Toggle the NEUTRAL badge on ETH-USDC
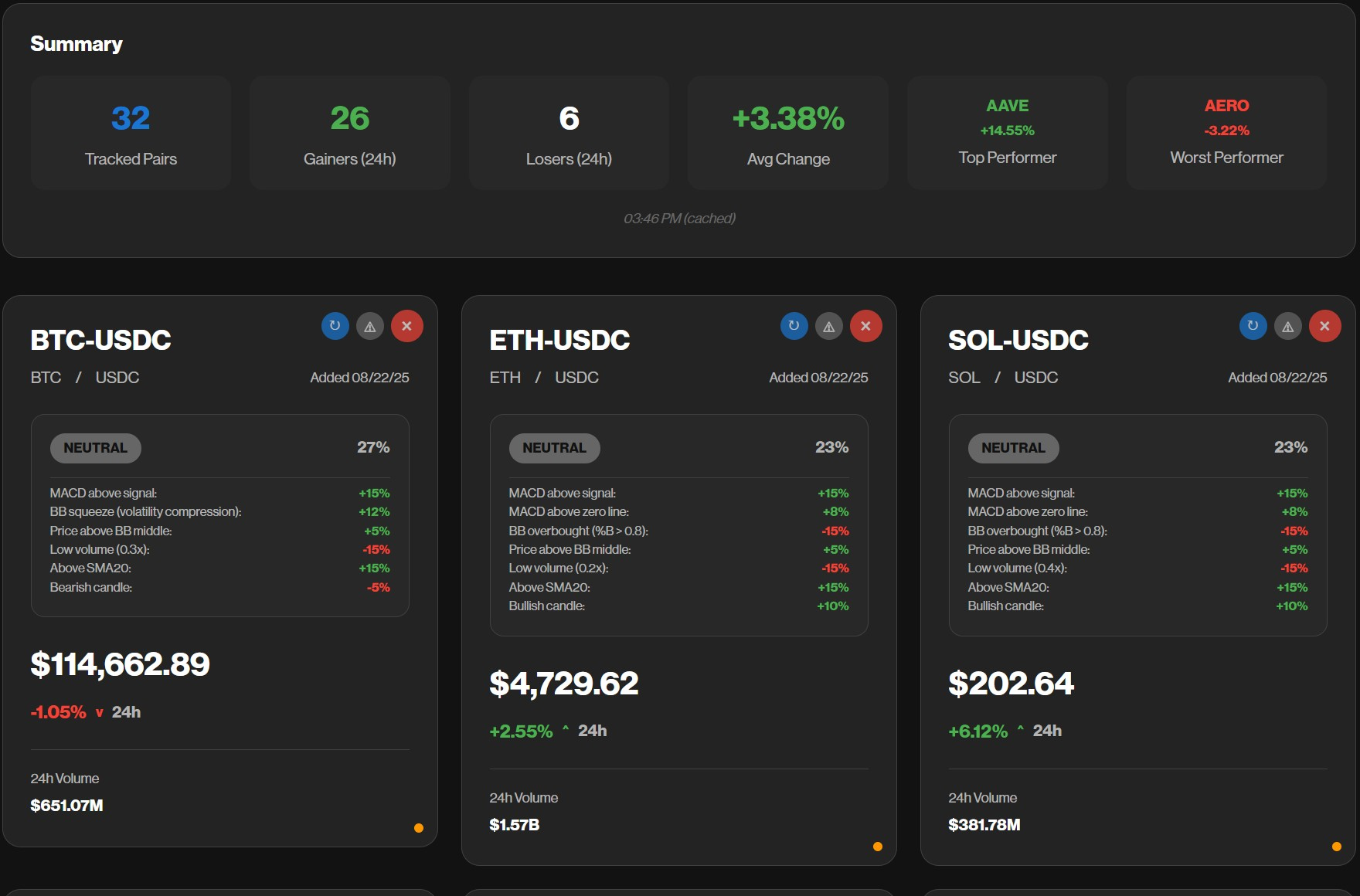The image size is (1360, 896). point(554,448)
